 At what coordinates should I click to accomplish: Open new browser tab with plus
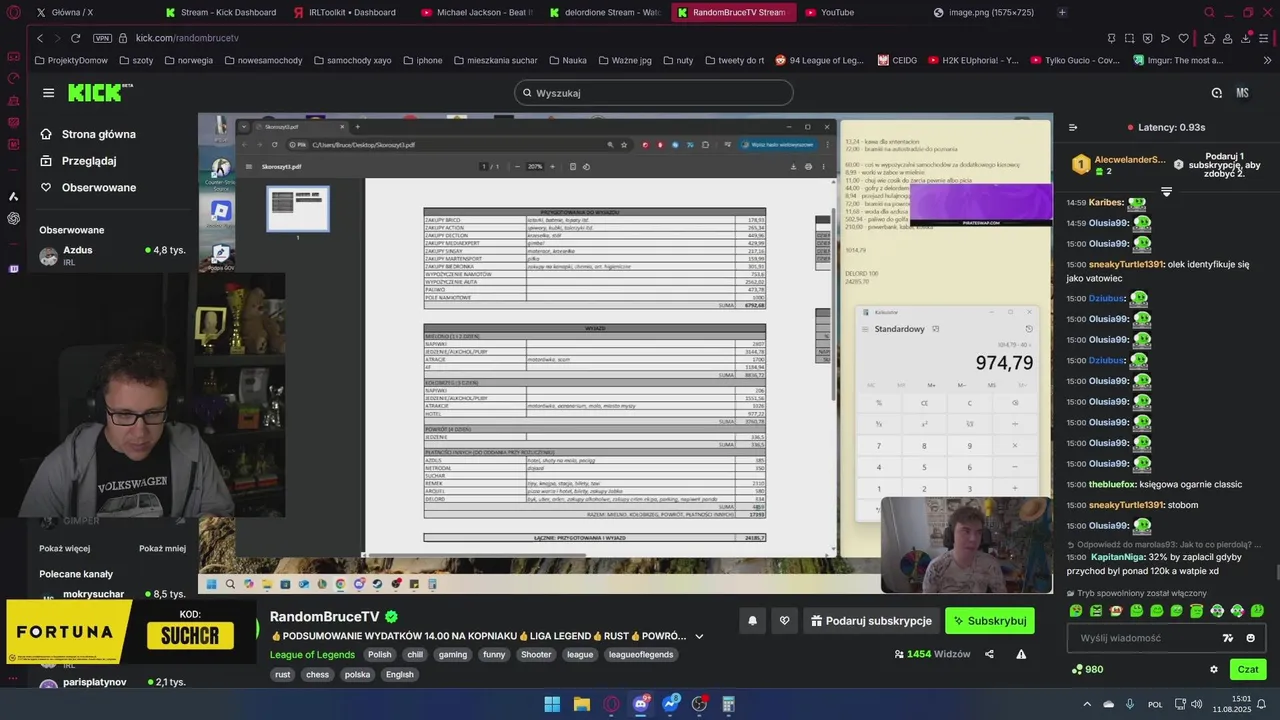tap(1062, 12)
